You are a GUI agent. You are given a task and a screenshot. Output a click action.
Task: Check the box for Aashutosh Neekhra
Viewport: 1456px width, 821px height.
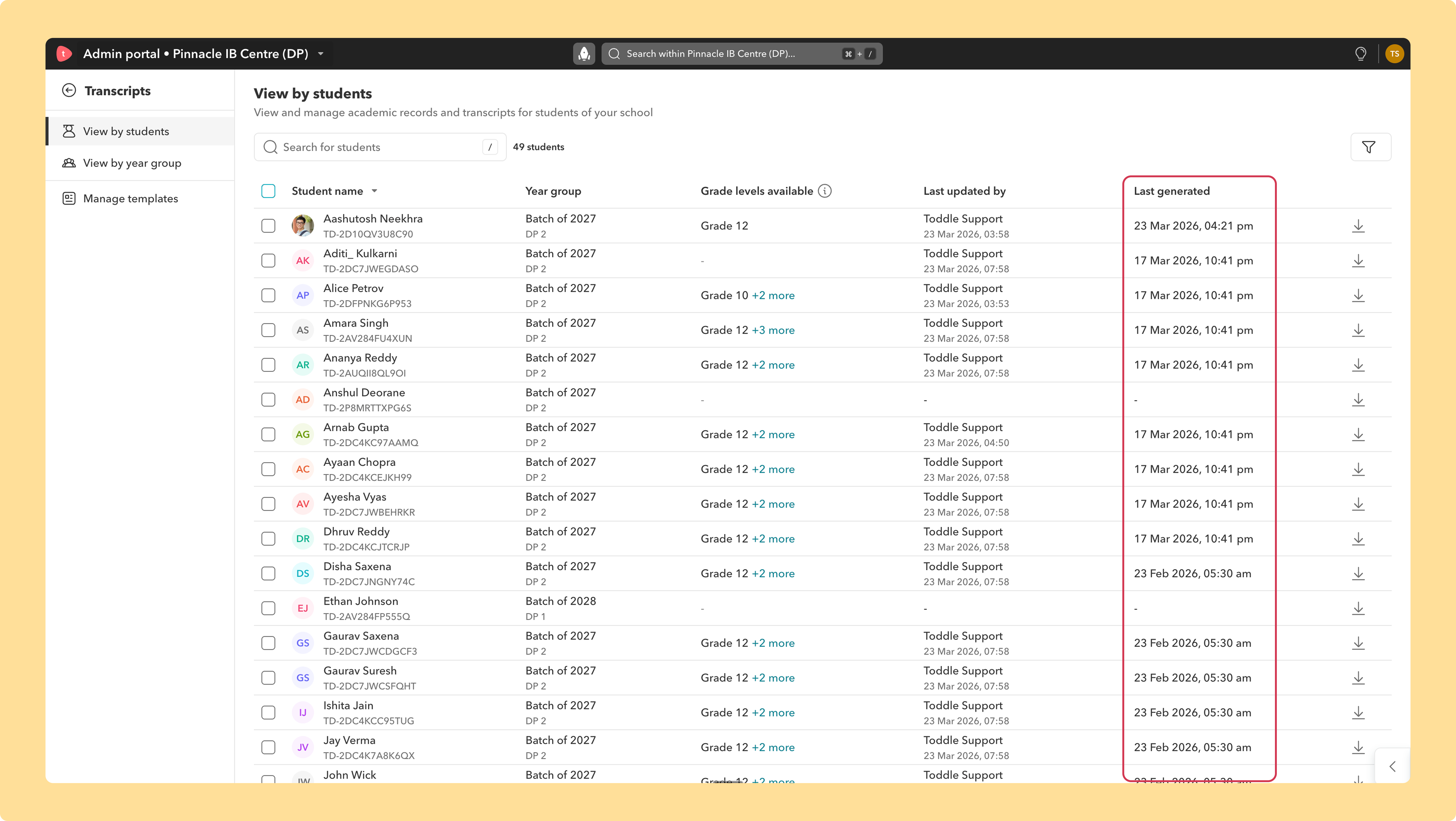pos(268,226)
